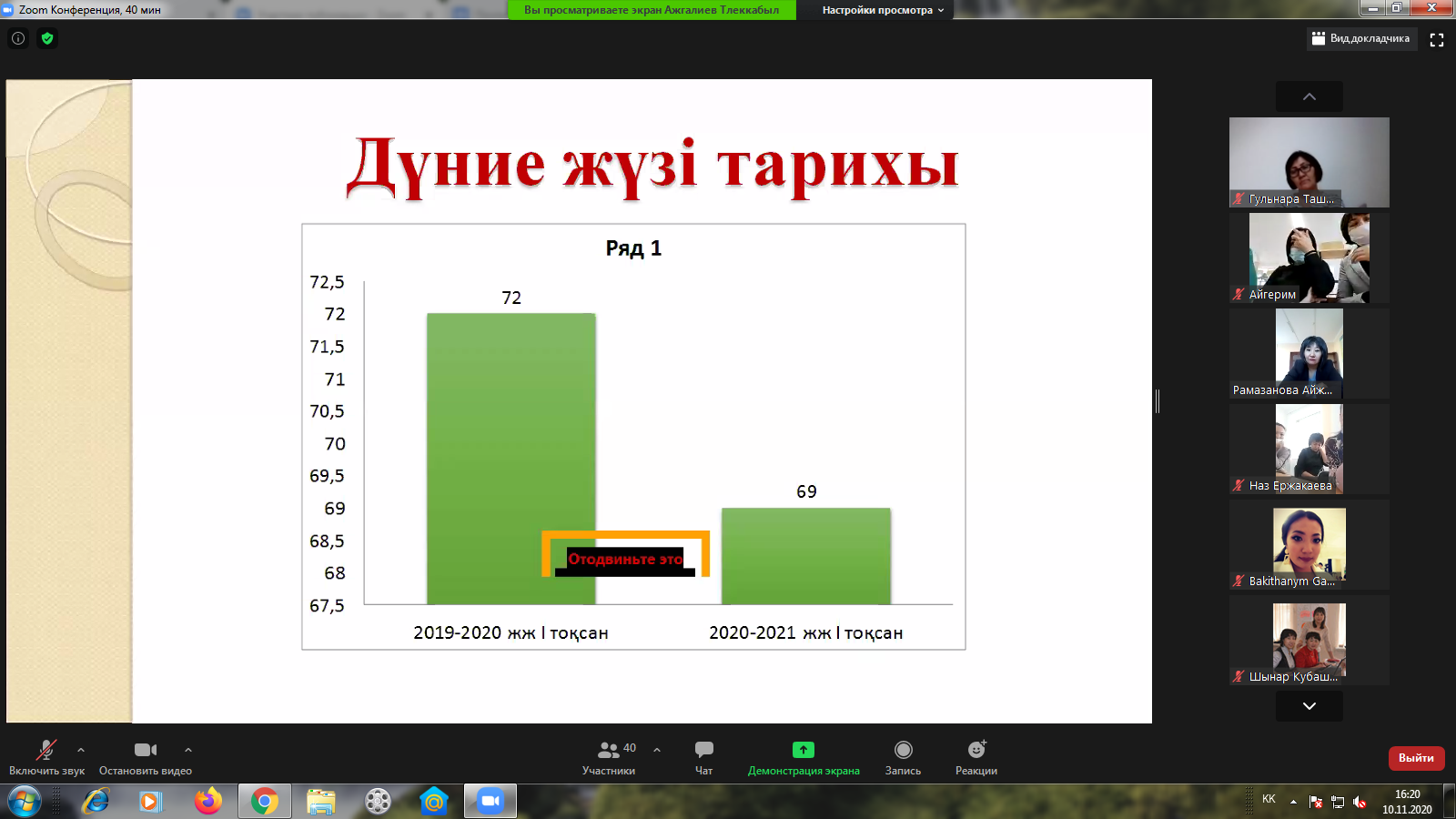Click the Reactions smiley icon
This screenshot has width=1456, height=819.
tap(976, 756)
